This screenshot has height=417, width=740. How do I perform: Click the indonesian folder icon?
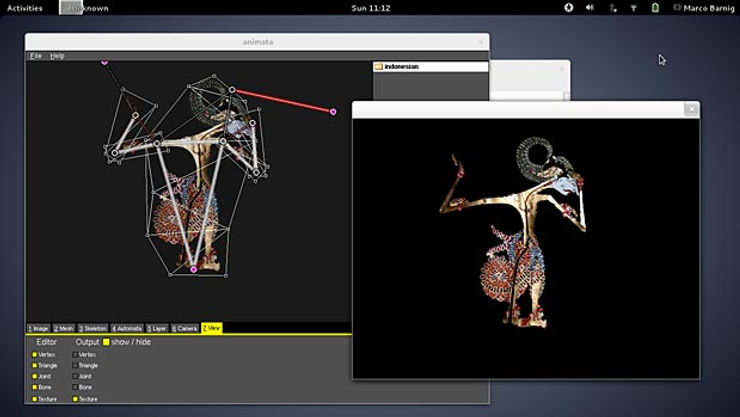[378, 67]
